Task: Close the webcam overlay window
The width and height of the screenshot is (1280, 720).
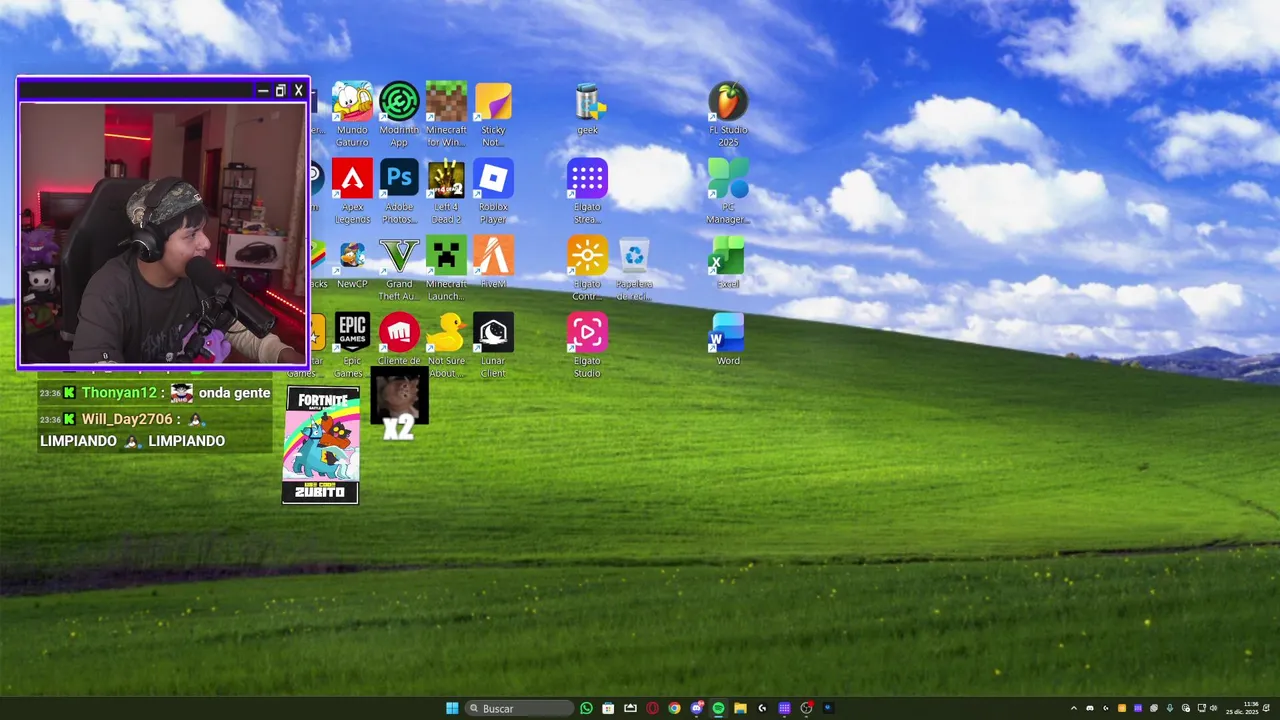Action: [x=298, y=91]
